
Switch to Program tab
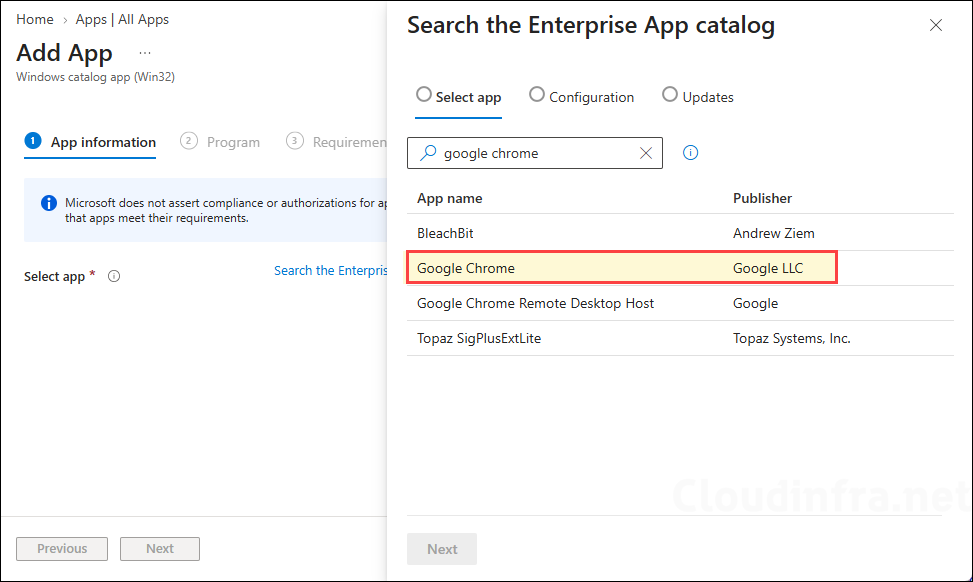tap(220, 142)
